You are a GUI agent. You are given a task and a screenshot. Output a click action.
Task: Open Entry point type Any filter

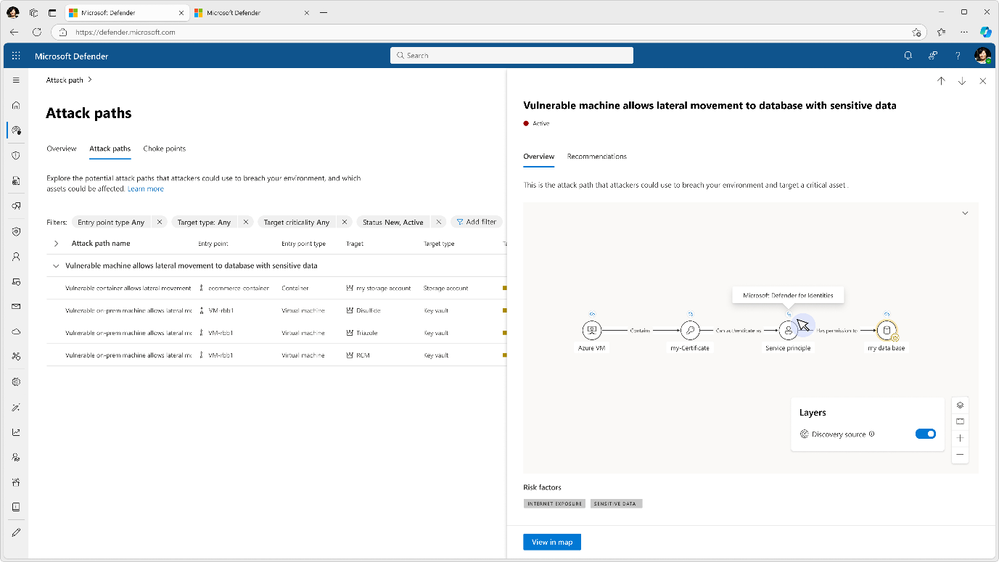tap(111, 222)
